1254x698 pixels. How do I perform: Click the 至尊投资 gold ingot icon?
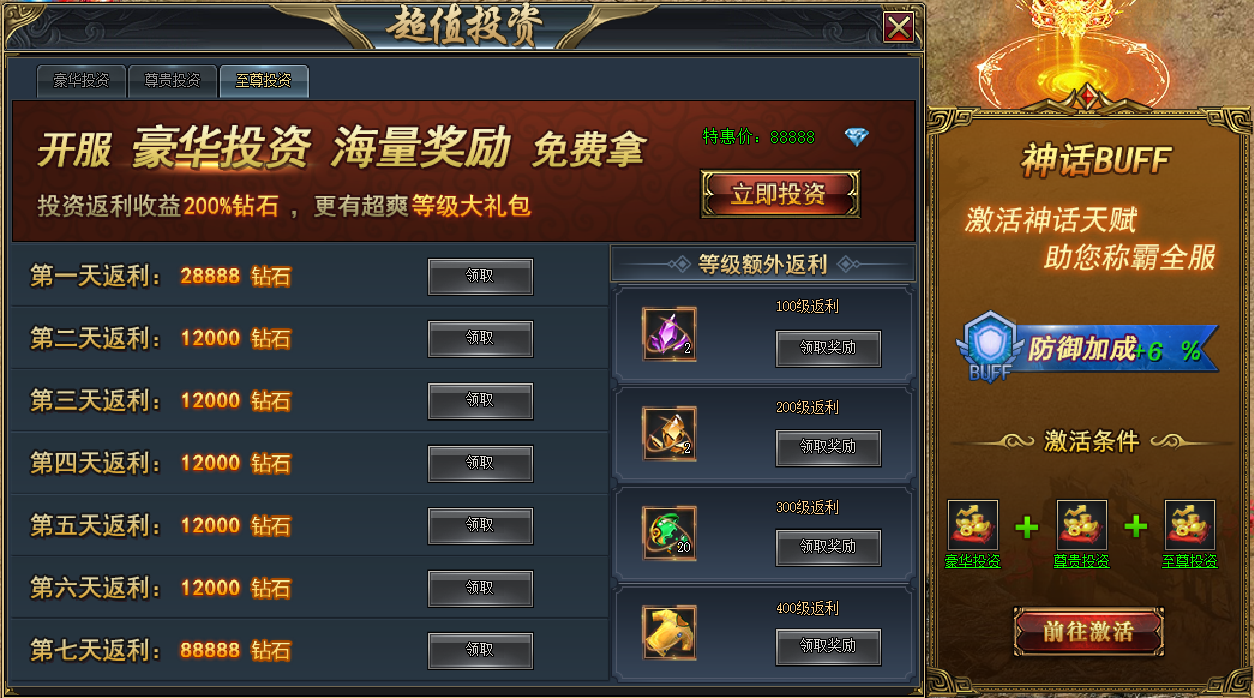click(x=1189, y=525)
